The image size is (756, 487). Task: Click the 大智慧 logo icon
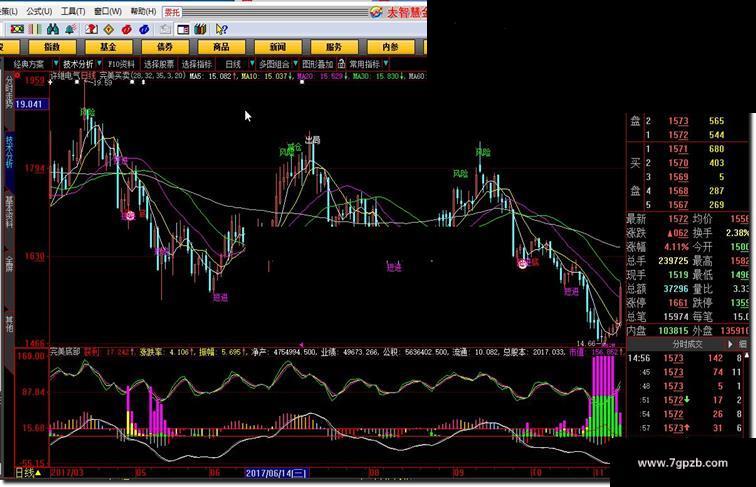tap(377, 13)
